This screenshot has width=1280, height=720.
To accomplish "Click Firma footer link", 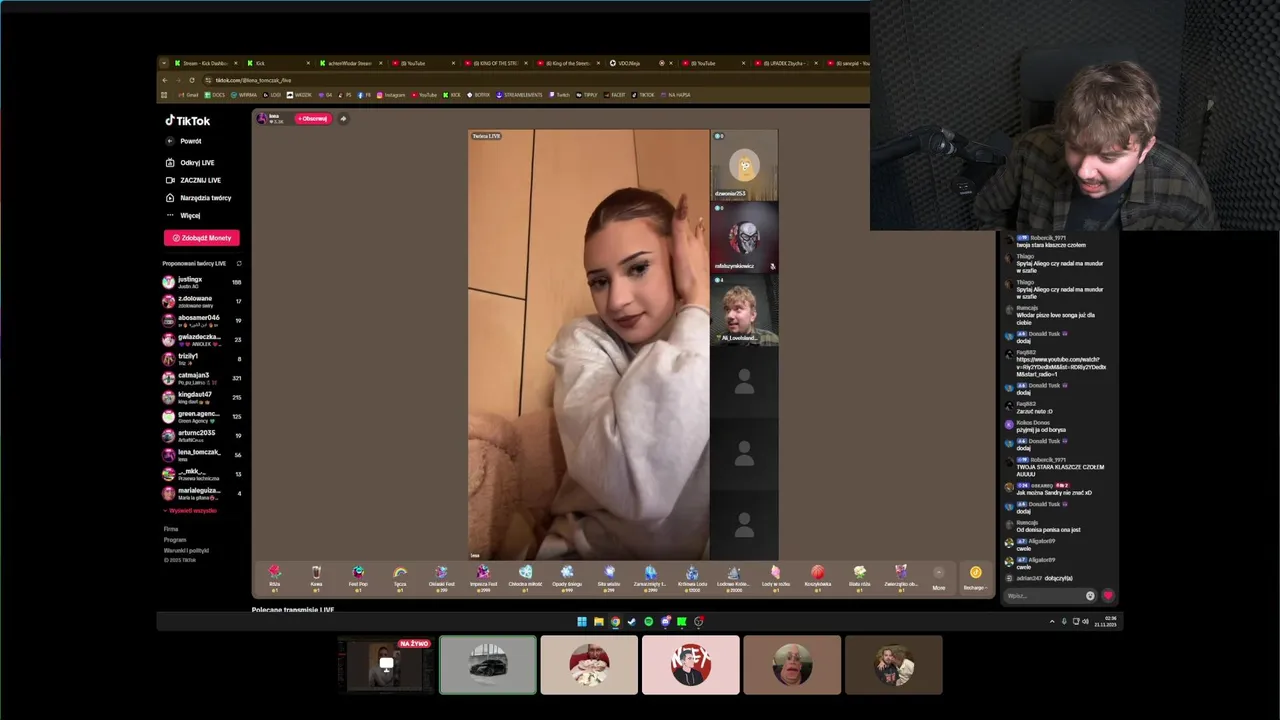I will [171, 529].
